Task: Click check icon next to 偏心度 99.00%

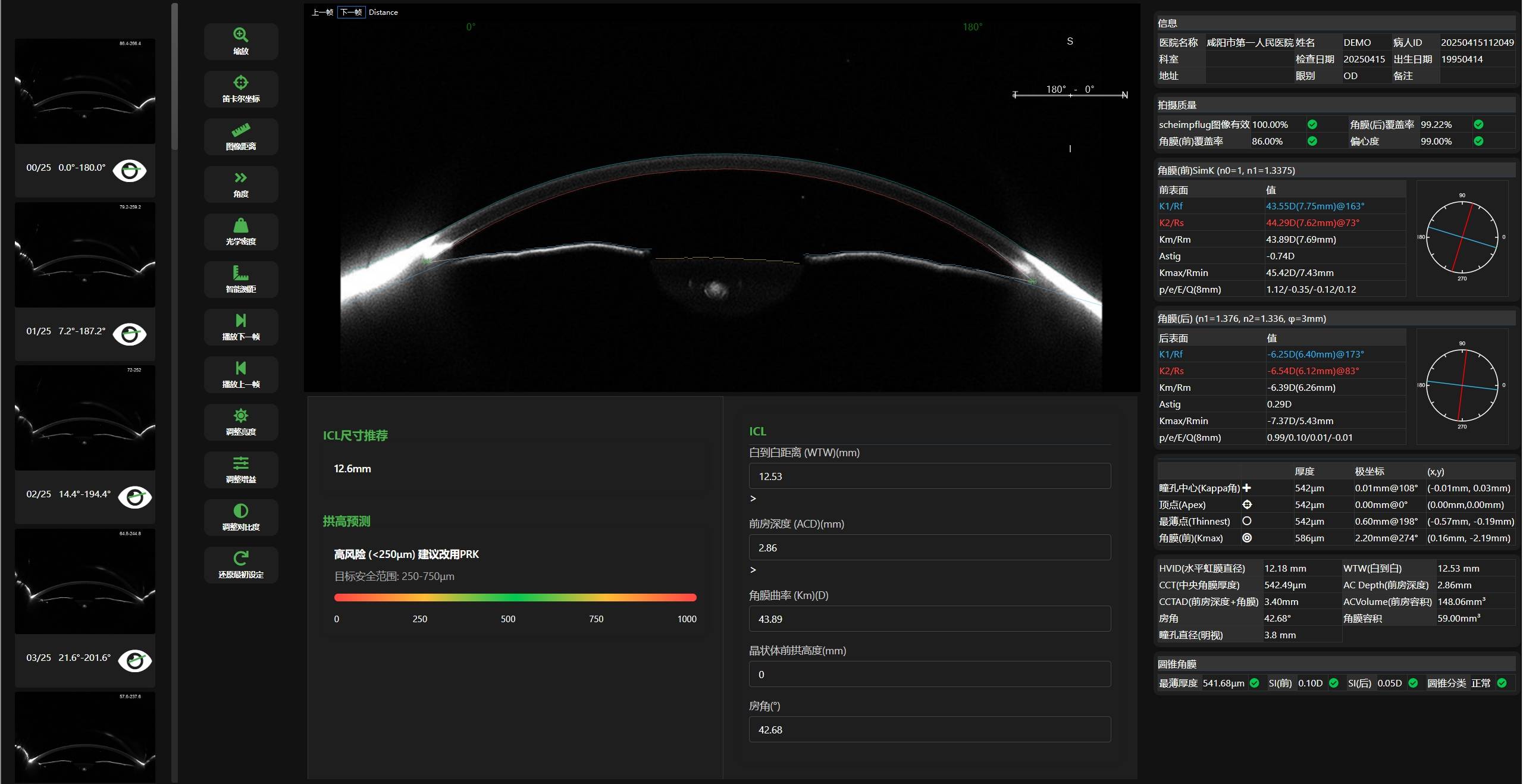Action: [x=1478, y=141]
